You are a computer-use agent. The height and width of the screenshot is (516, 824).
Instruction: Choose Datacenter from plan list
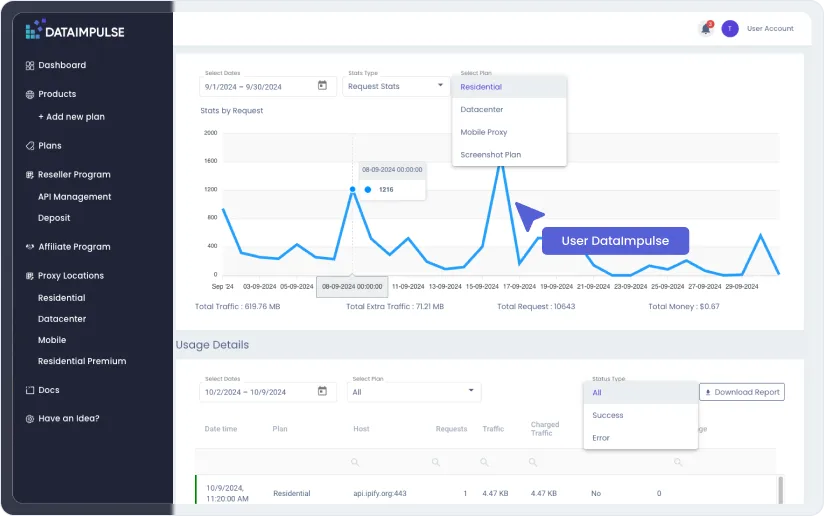pyautogui.click(x=509, y=109)
